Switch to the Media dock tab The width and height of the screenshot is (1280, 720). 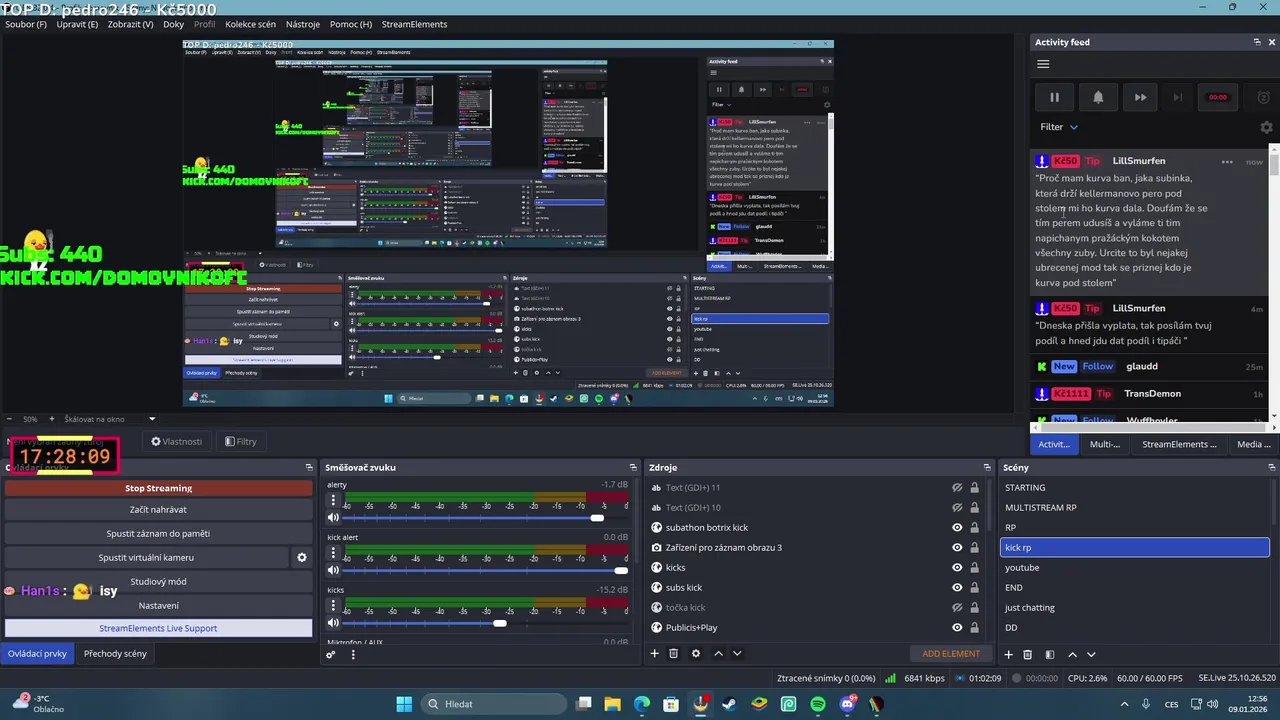point(1253,444)
